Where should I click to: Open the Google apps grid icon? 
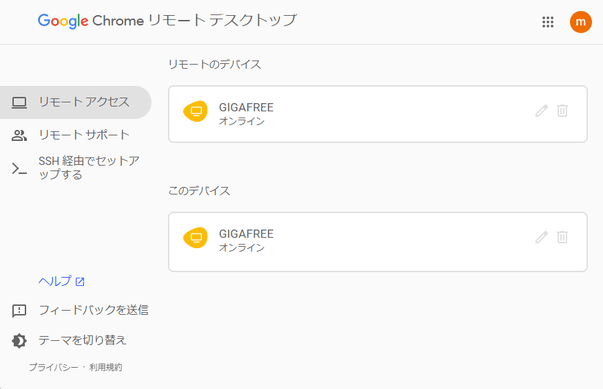[x=548, y=22]
